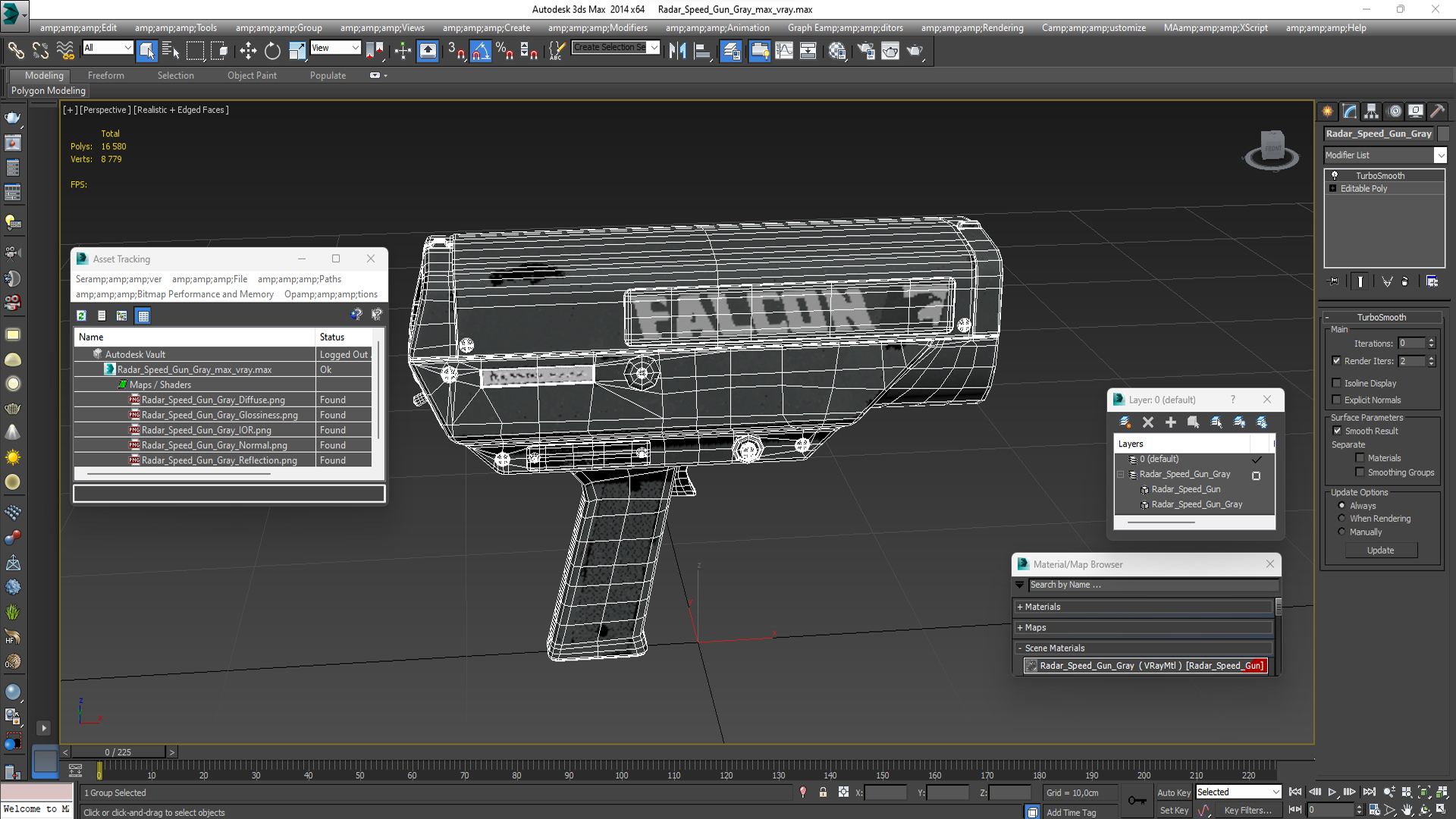
Task: Open the selection filter All dropdown
Action: pyautogui.click(x=108, y=48)
